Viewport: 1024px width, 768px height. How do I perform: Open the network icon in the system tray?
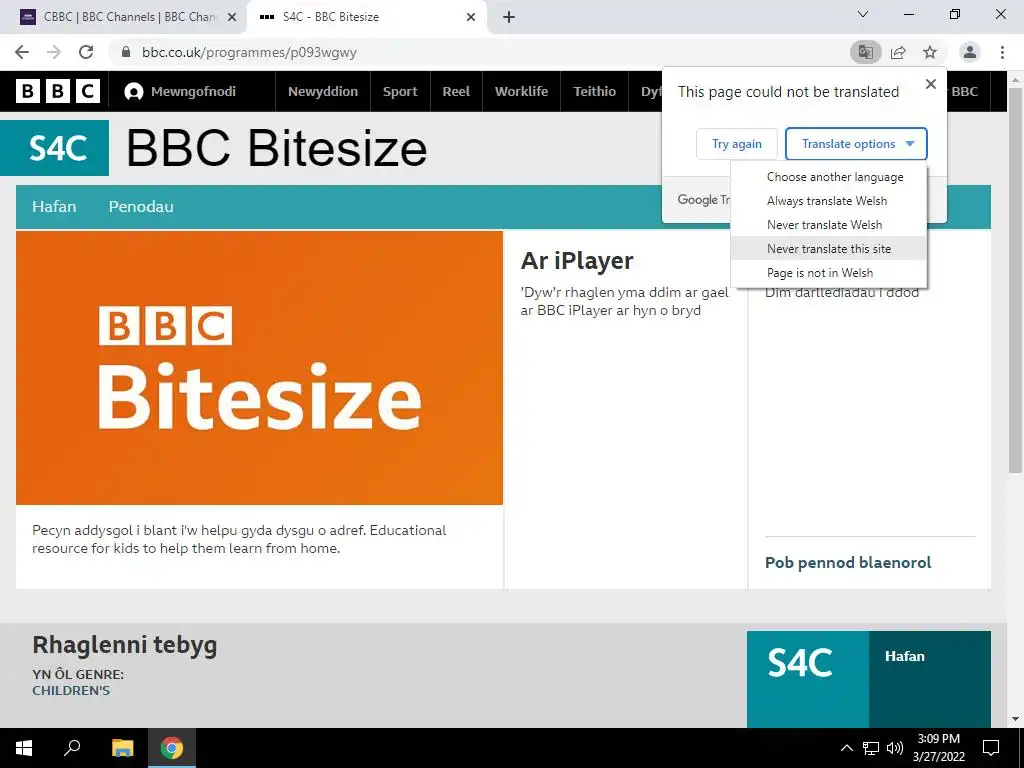click(871, 748)
